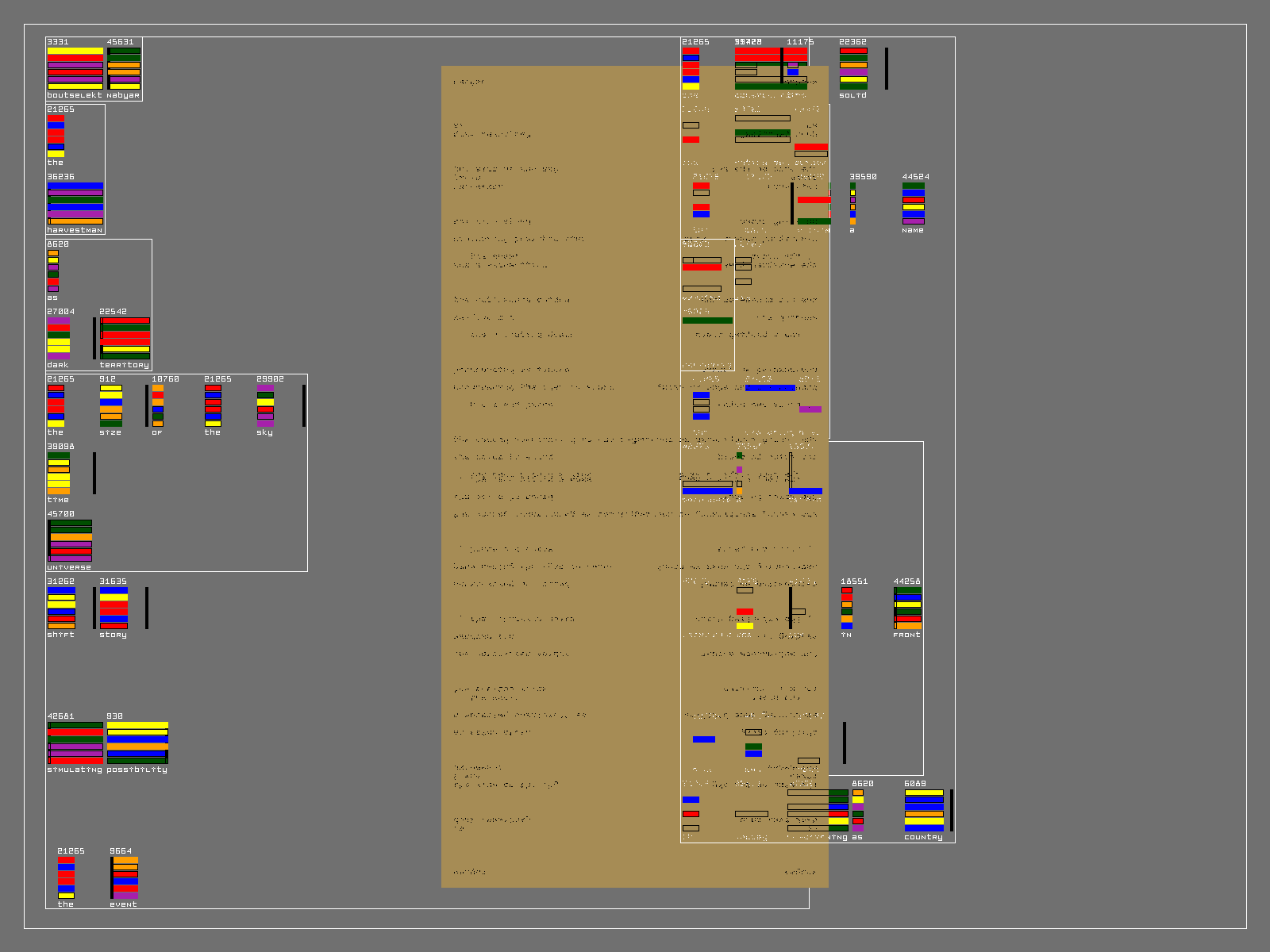1270x952 pixels.
Task: Click the number 29902 above 'sky'
Action: pos(270,379)
